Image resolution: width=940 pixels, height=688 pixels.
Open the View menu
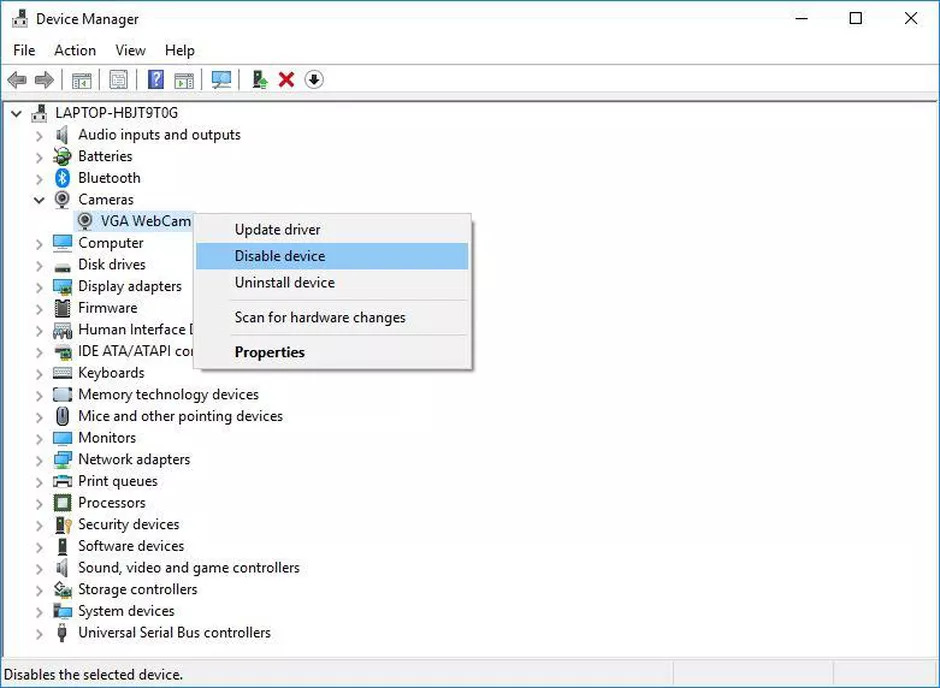click(130, 50)
